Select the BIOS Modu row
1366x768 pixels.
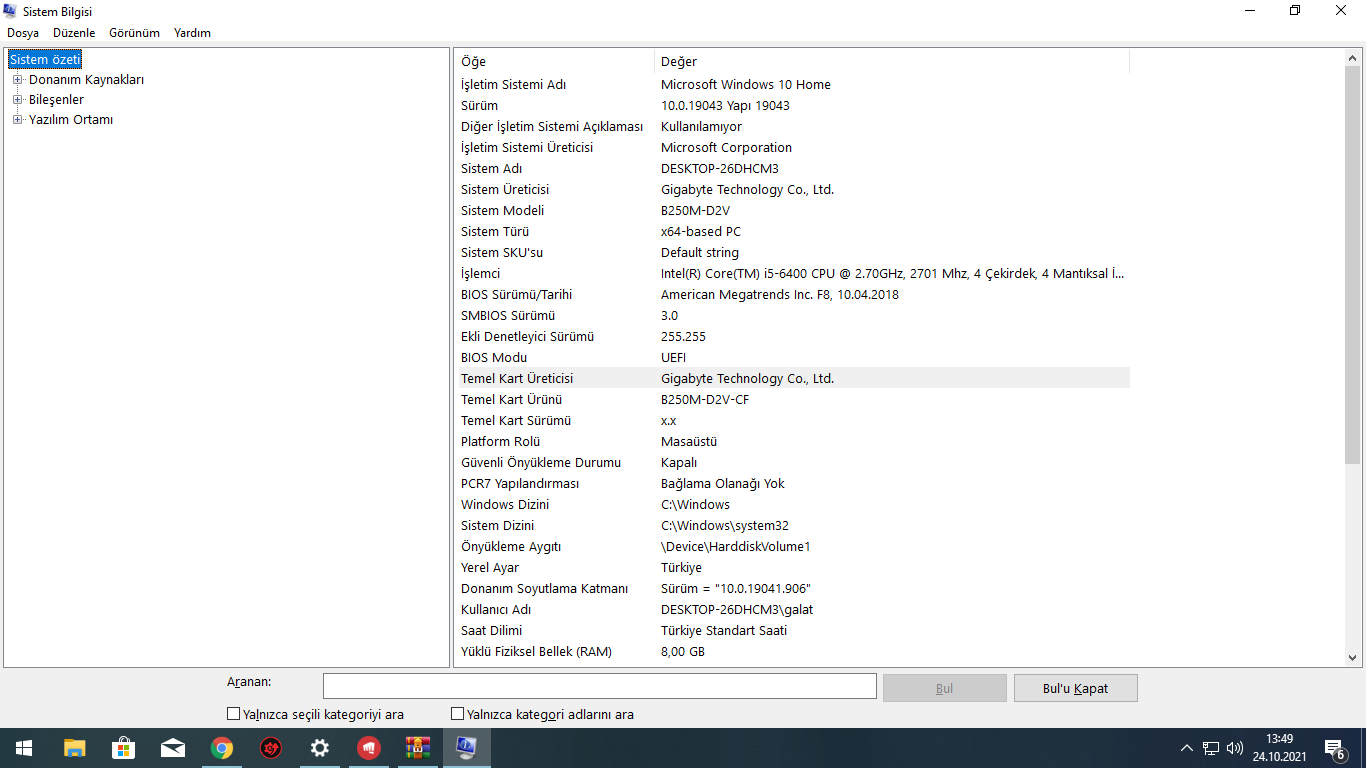coord(794,358)
